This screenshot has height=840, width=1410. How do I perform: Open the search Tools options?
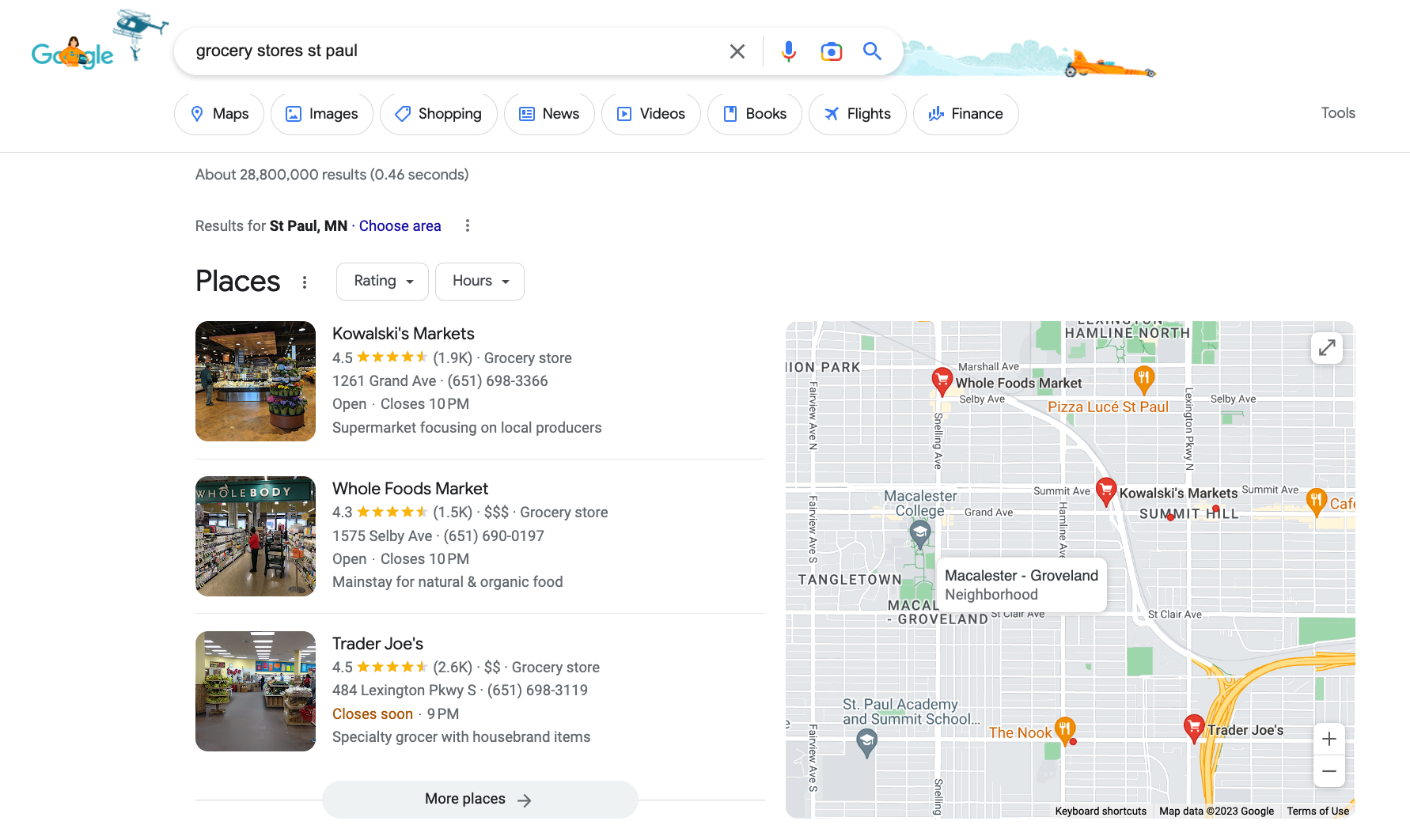(x=1338, y=113)
